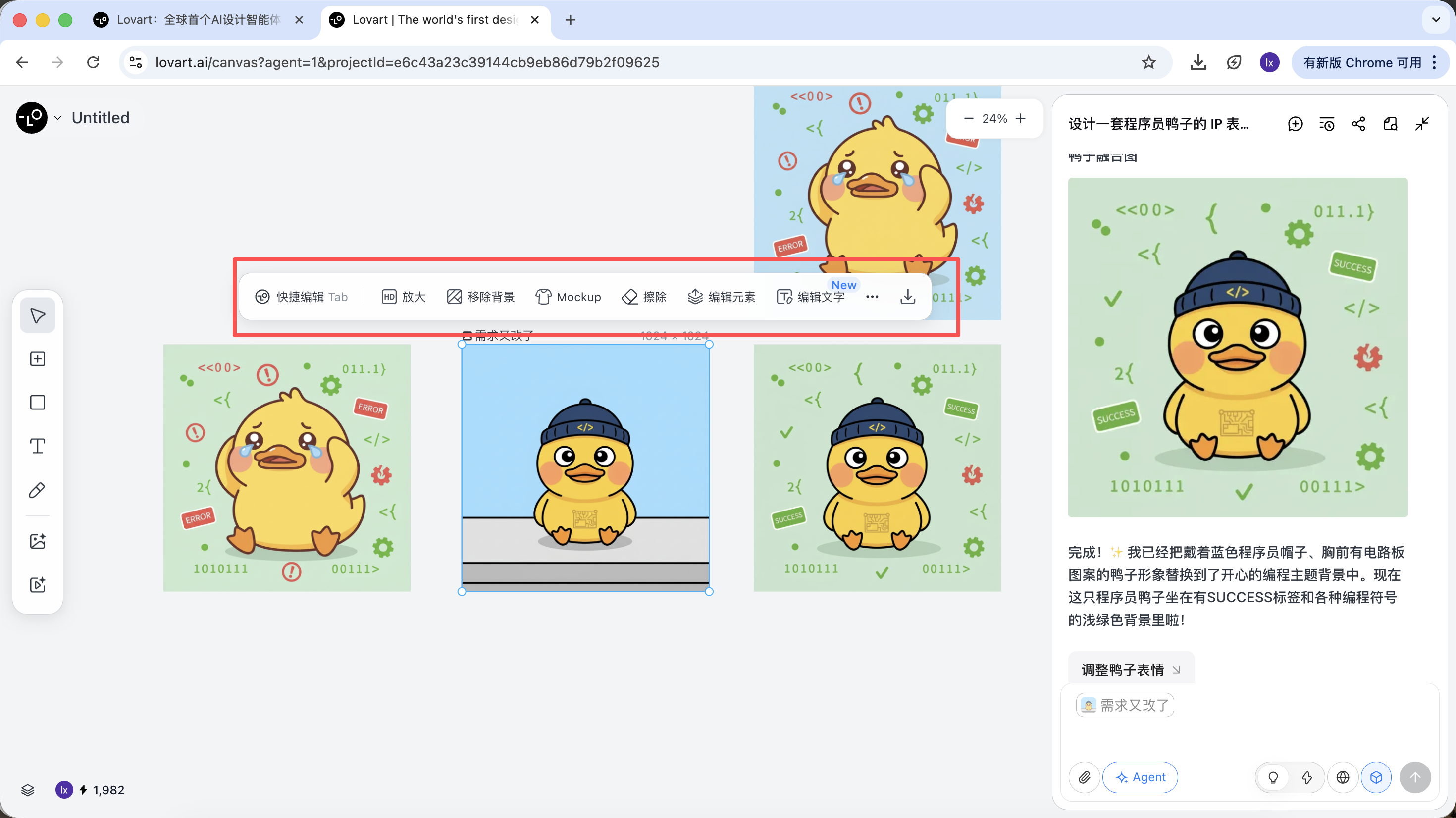Viewport: 1456px width, 818px height.
Task: Increase canvas zoom with plus
Action: pyautogui.click(x=1020, y=118)
